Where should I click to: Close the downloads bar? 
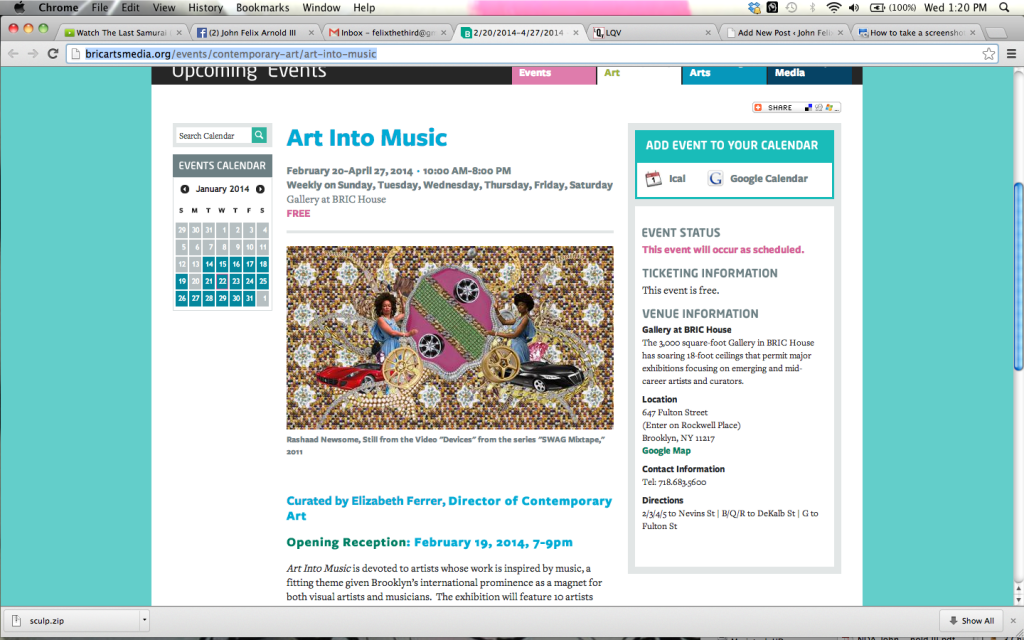point(1013,621)
